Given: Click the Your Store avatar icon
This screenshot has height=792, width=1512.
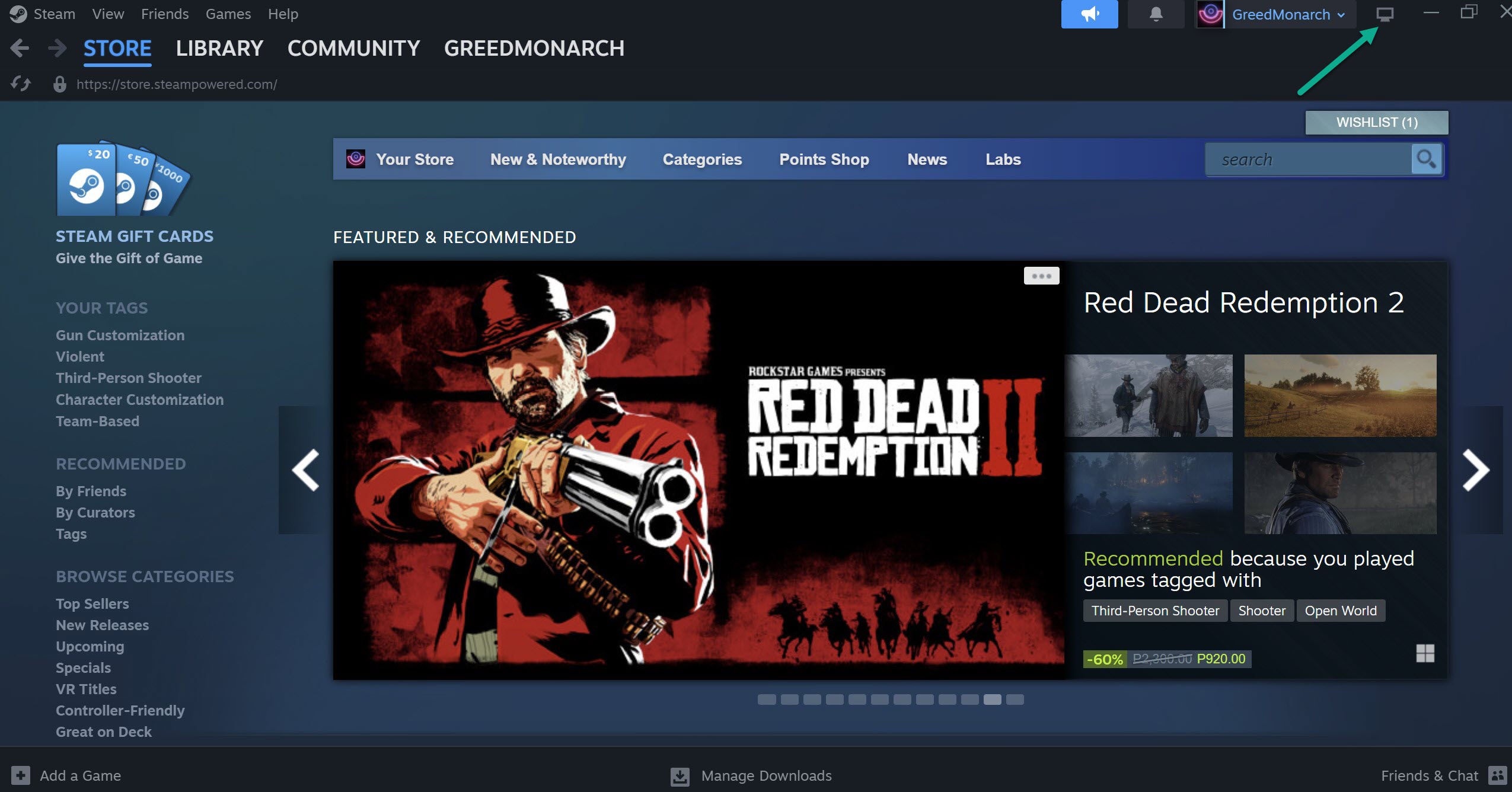Looking at the screenshot, I should pyautogui.click(x=355, y=159).
